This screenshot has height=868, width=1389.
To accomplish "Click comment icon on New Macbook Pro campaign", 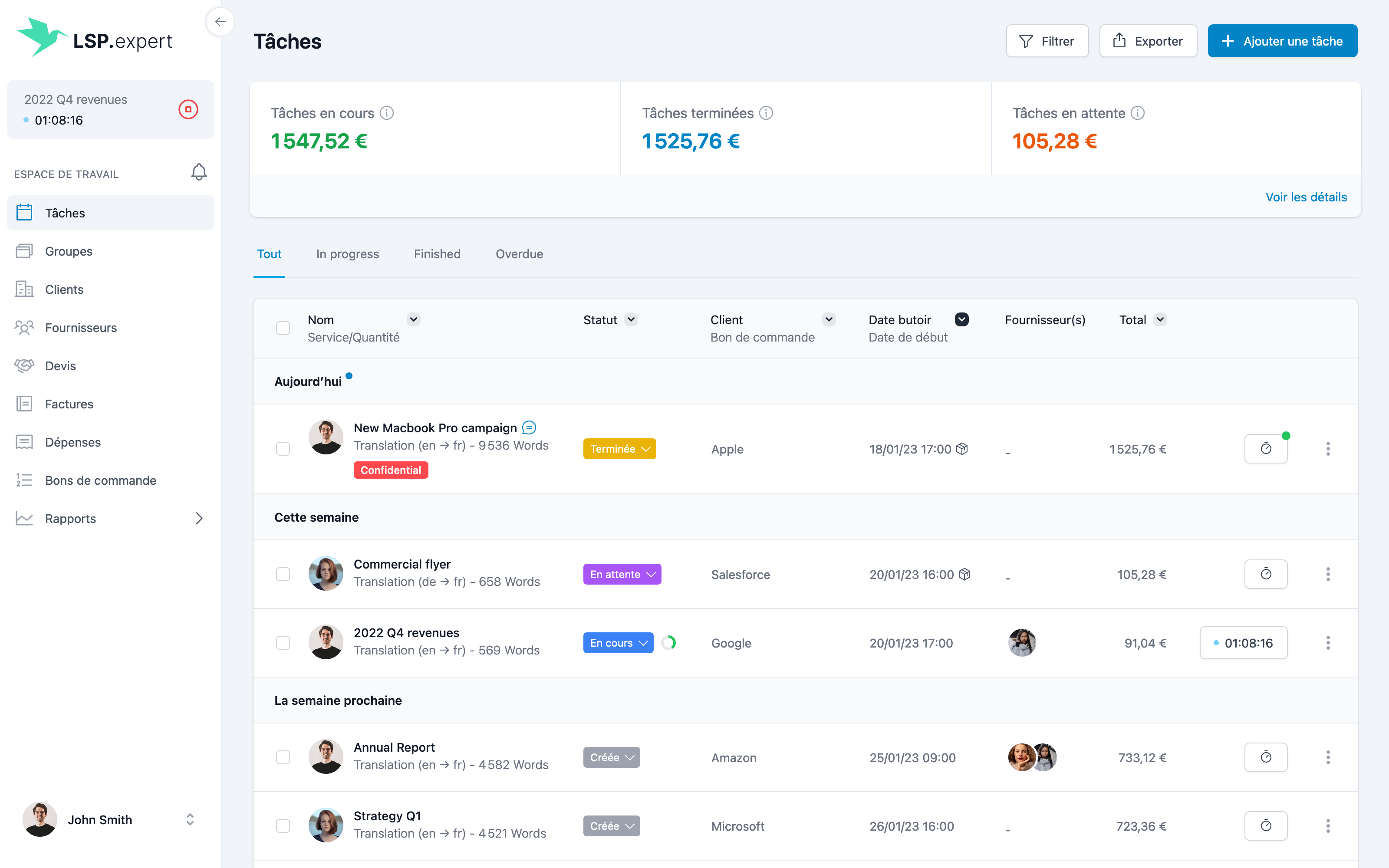I will (x=529, y=427).
